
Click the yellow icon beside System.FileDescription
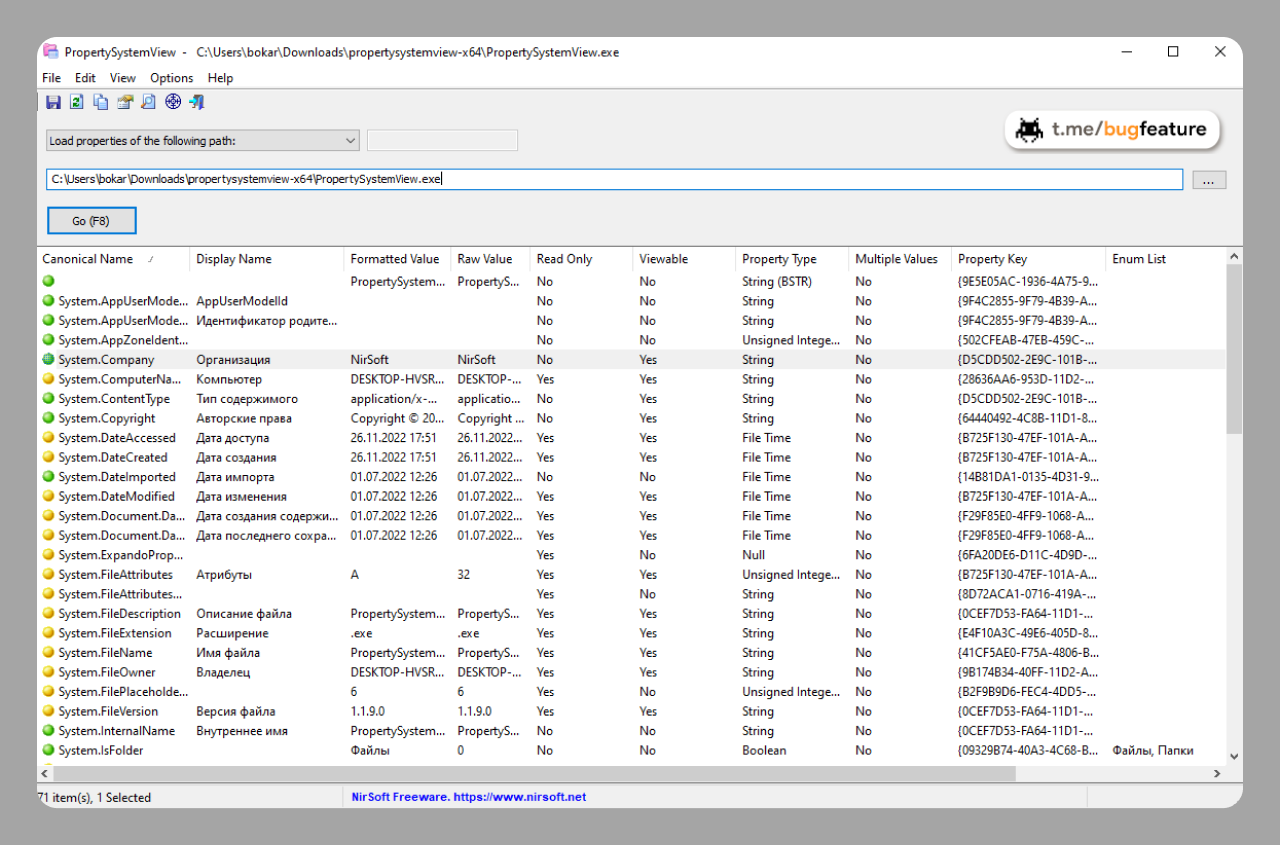point(48,614)
